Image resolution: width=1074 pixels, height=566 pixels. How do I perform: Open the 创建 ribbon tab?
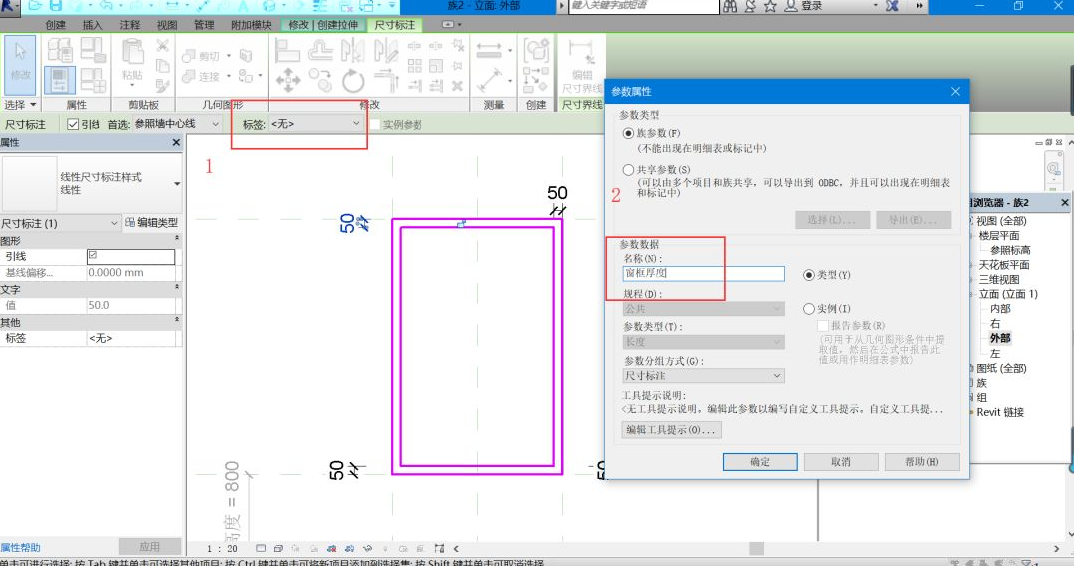[55, 25]
